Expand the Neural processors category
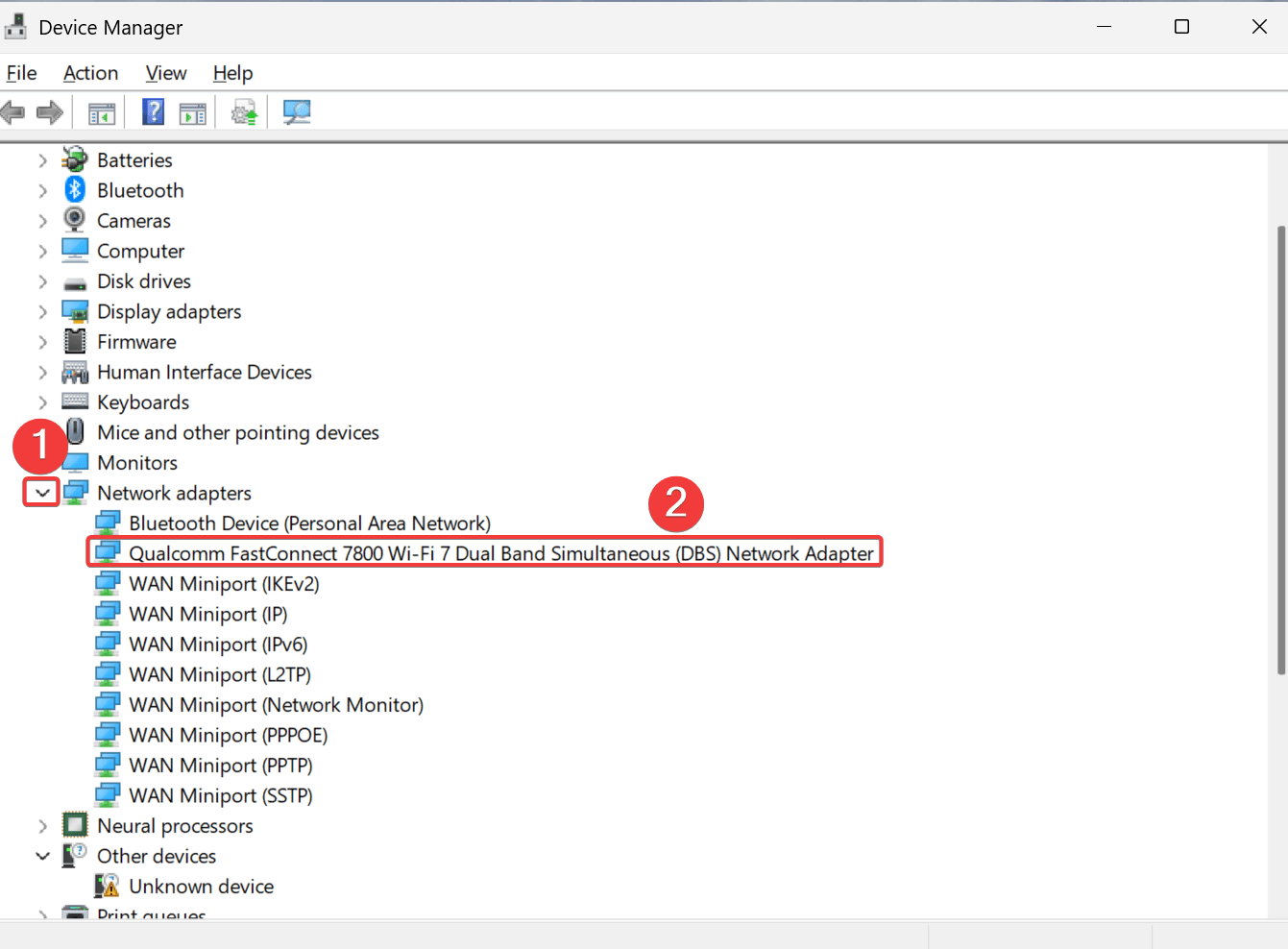 (42, 826)
